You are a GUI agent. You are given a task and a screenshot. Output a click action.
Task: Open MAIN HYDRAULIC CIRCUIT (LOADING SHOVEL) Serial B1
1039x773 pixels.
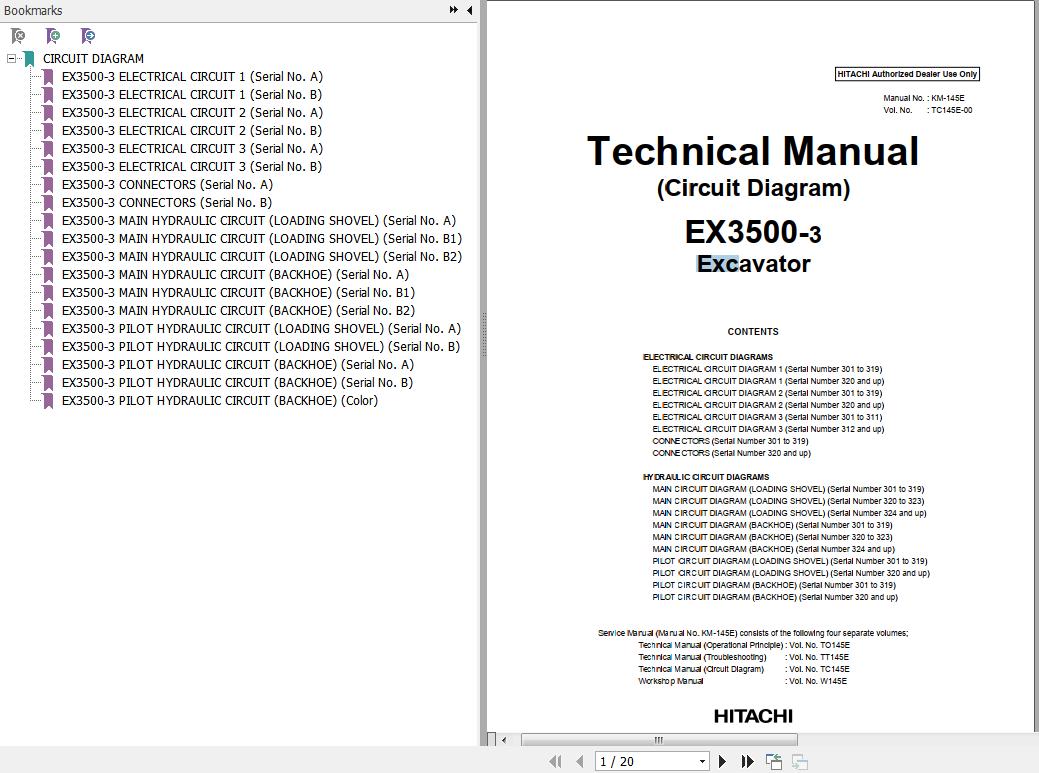click(262, 238)
